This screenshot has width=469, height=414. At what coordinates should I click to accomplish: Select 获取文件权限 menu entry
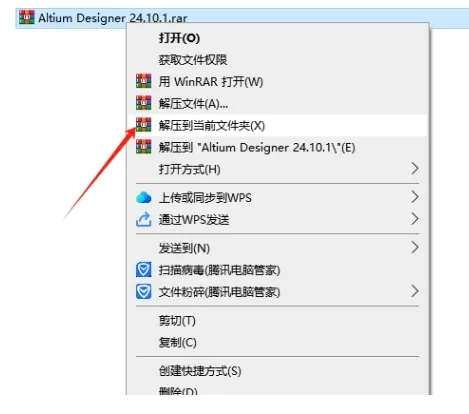(193, 60)
